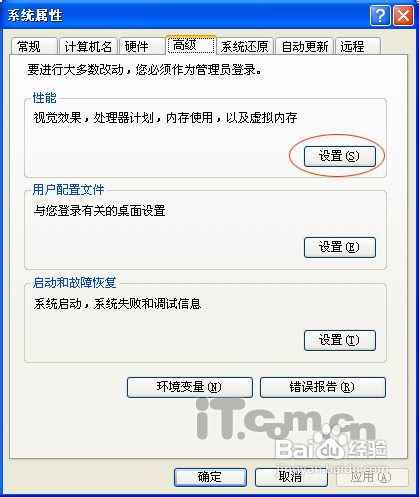The width and height of the screenshot is (419, 497).
Task: Confirm with the 确定 button
Action: pos(210,477)
